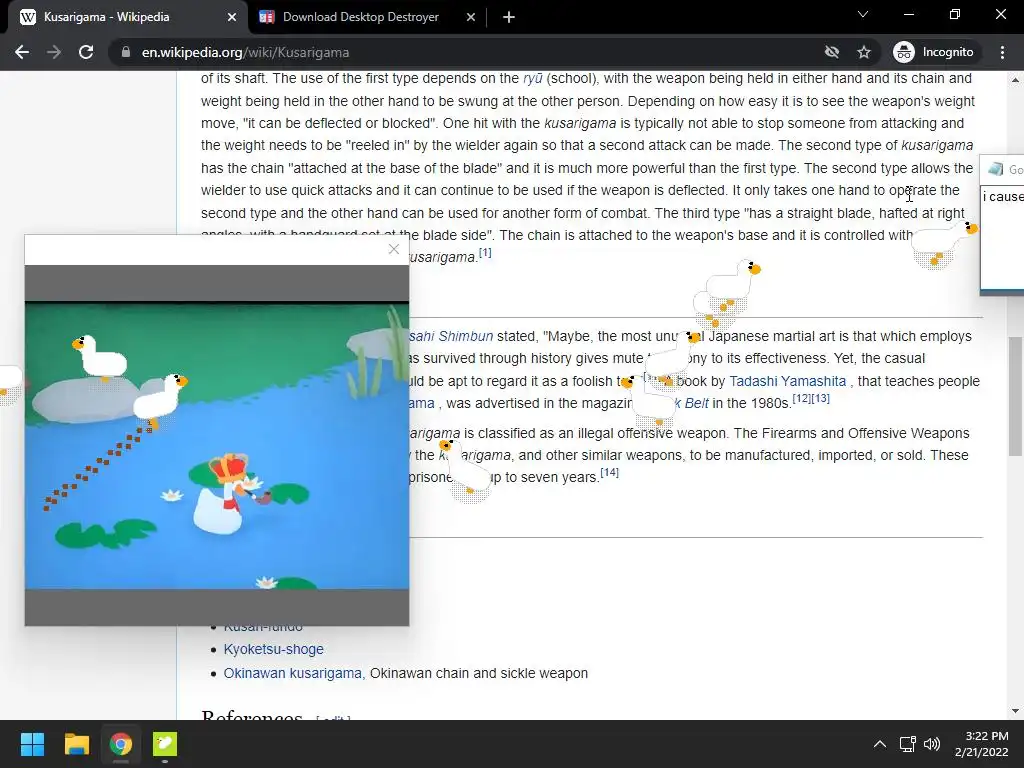The image size is (1024, 768).
Task: Click the Chrome taskbar icon
Action: pyautogui.click(x=121, y=744)
